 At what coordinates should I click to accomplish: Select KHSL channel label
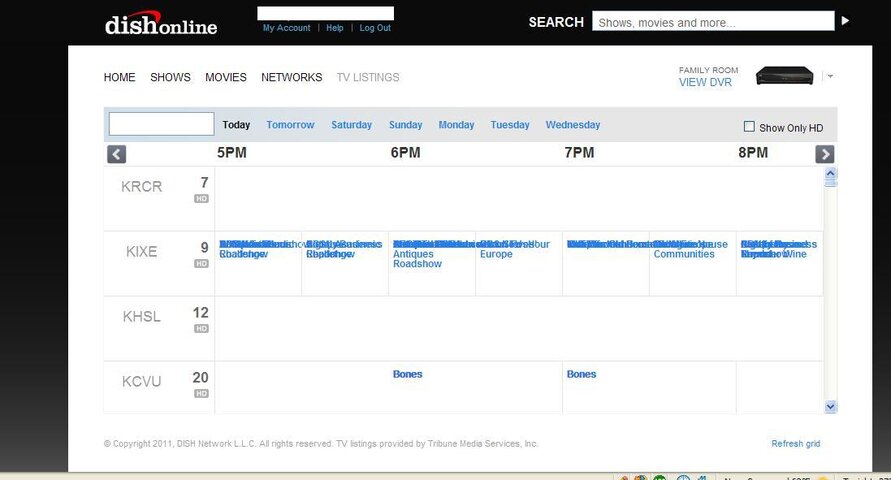point(141,316)
